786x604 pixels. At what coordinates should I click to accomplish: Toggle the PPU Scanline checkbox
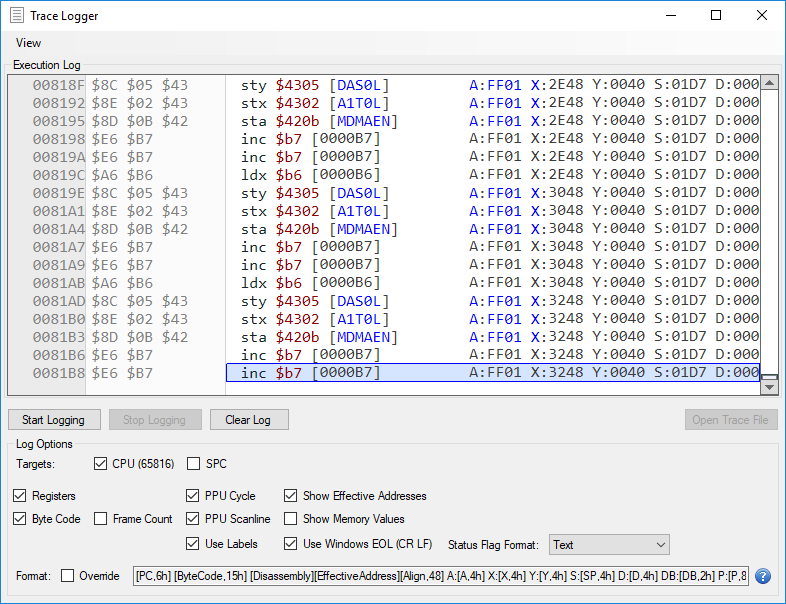[192, 519]
